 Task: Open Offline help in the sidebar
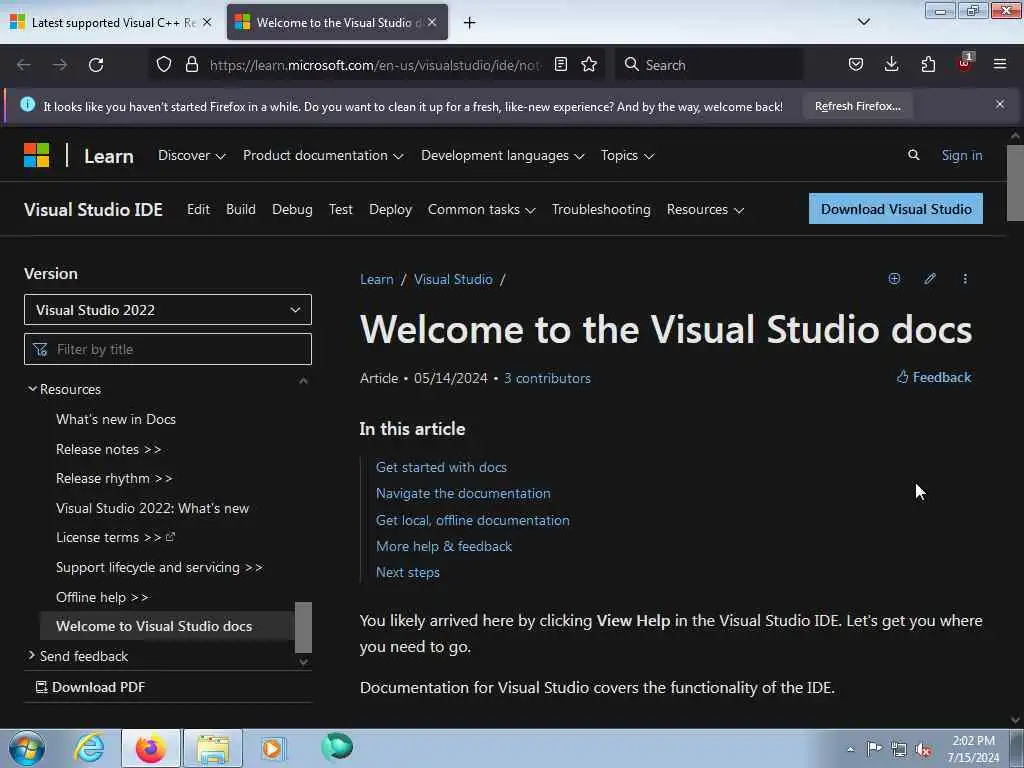(102, 598)
